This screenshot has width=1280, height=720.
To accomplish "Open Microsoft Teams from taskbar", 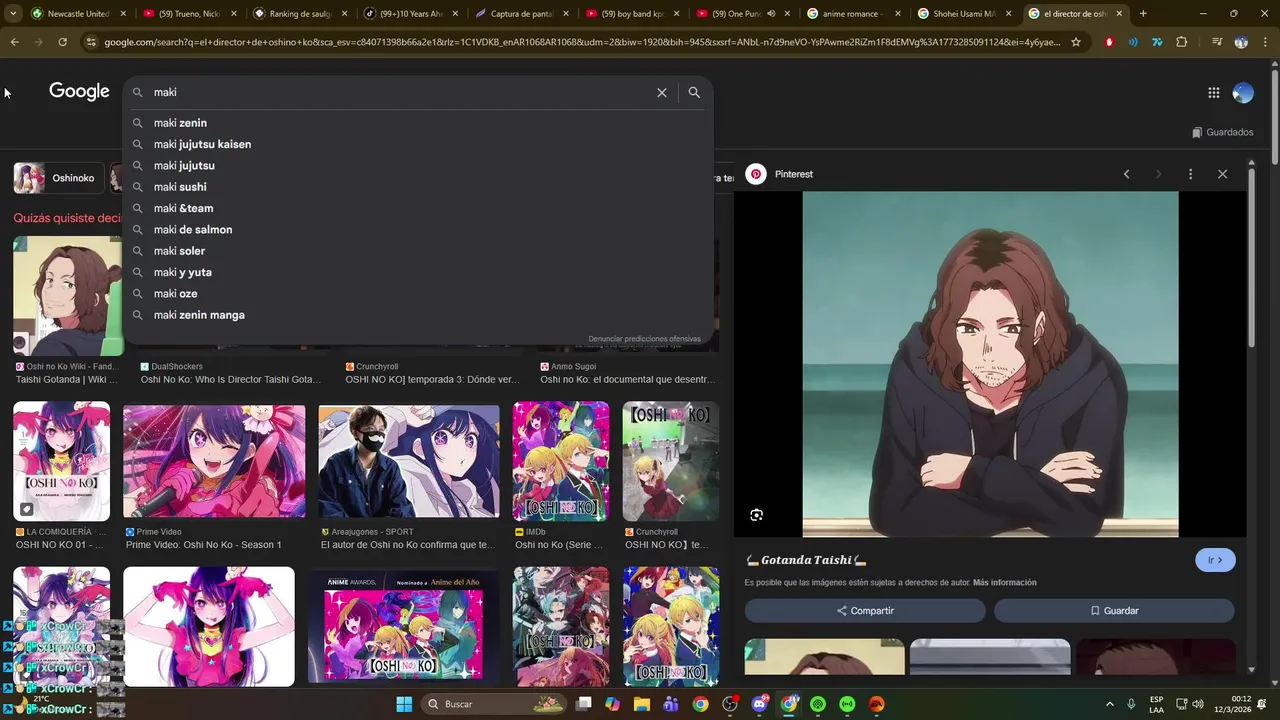I will tap(671, 704).
